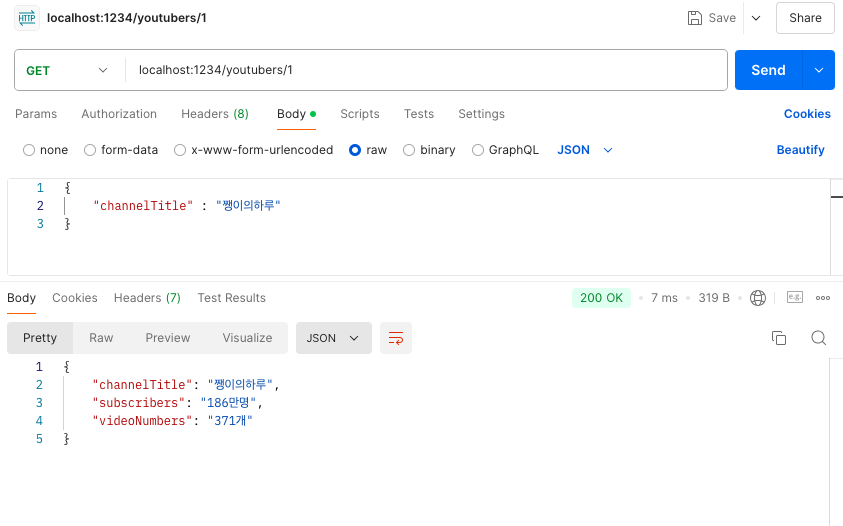Select the form-data radio option
The height and width of the screenshot is (526, 843).
[90, 150]
